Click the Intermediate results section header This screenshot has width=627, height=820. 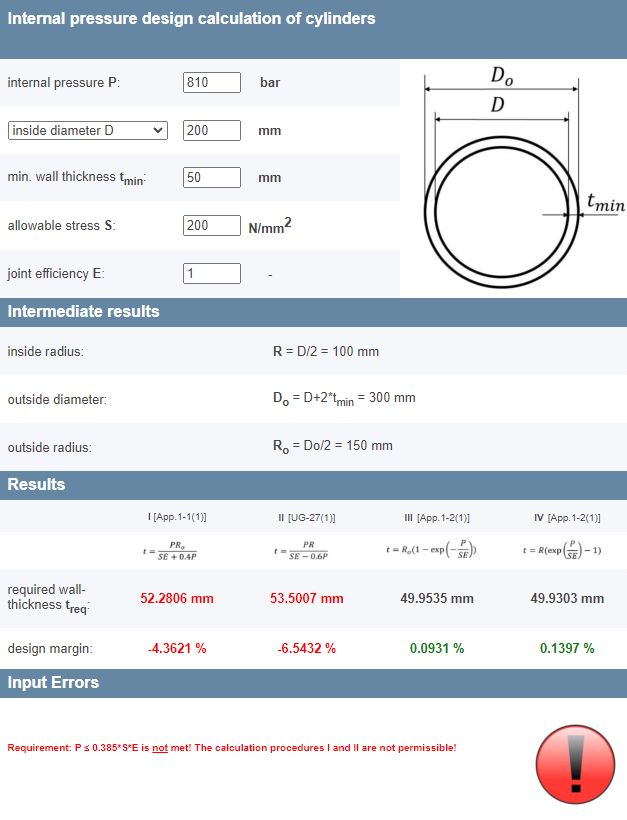point(313,312)
